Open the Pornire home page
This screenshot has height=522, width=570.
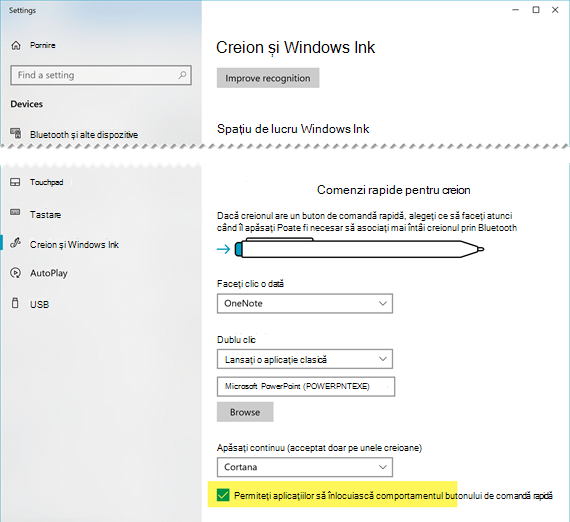click(x=43, y=45)
